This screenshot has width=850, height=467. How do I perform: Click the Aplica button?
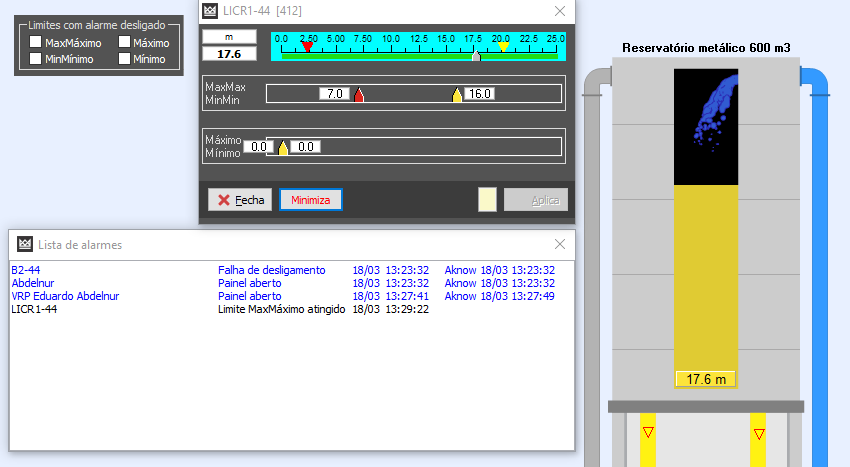click(536, 200)
